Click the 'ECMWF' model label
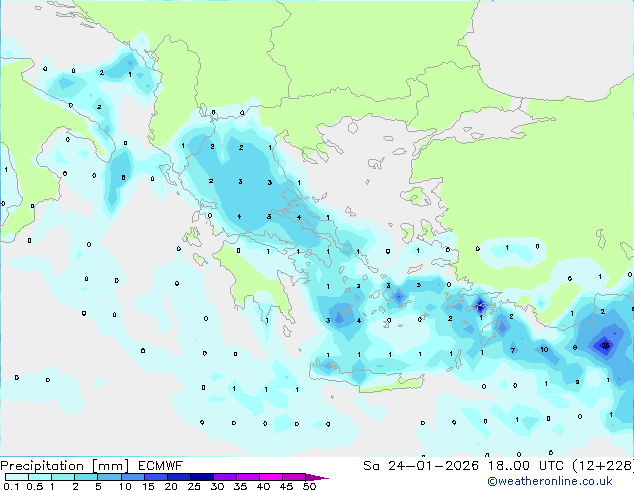634x490 pixels. coord(161,466)
